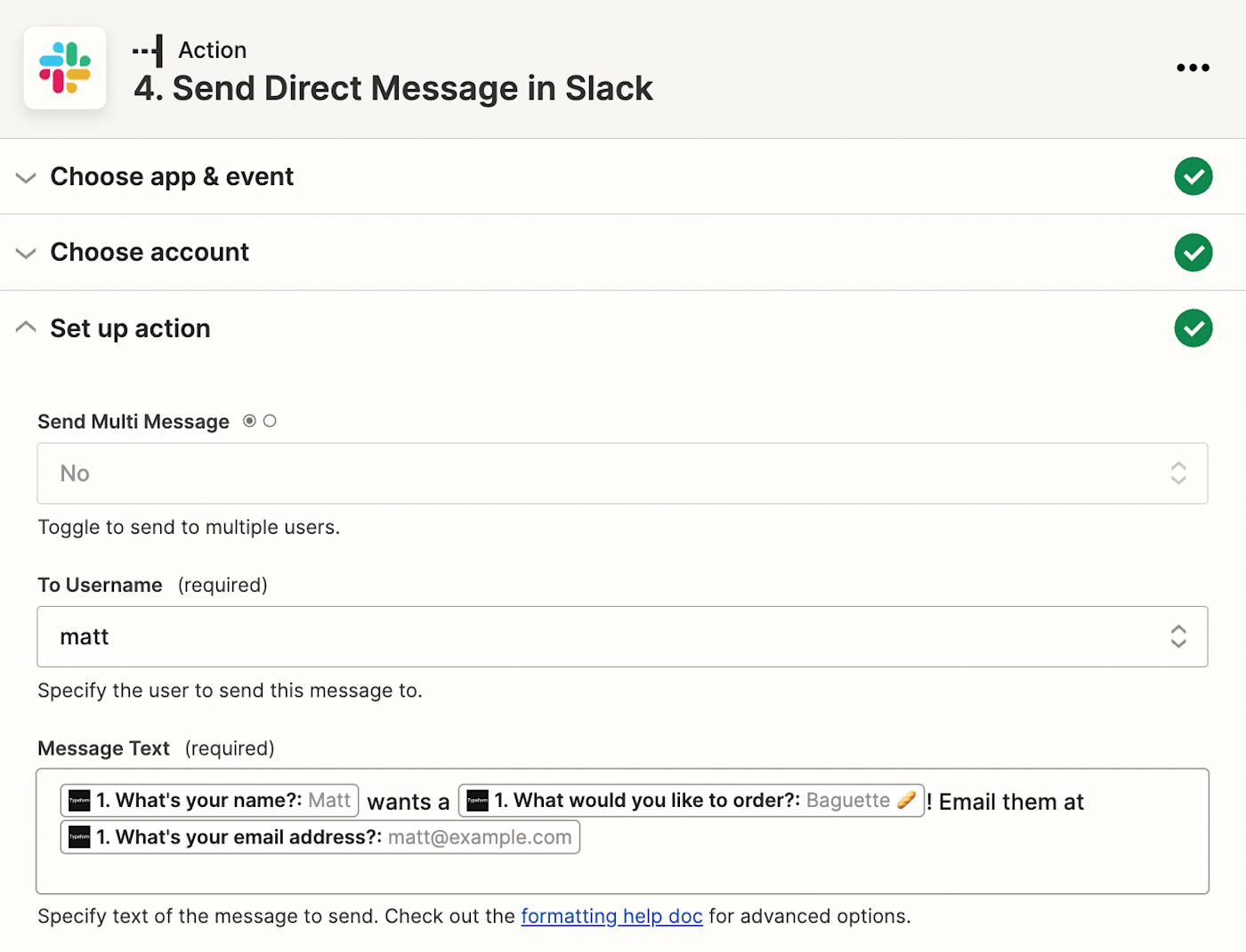The image size is (1246, 952).
Task: Expand the Choose account section
Action: [x=27, y=254]
